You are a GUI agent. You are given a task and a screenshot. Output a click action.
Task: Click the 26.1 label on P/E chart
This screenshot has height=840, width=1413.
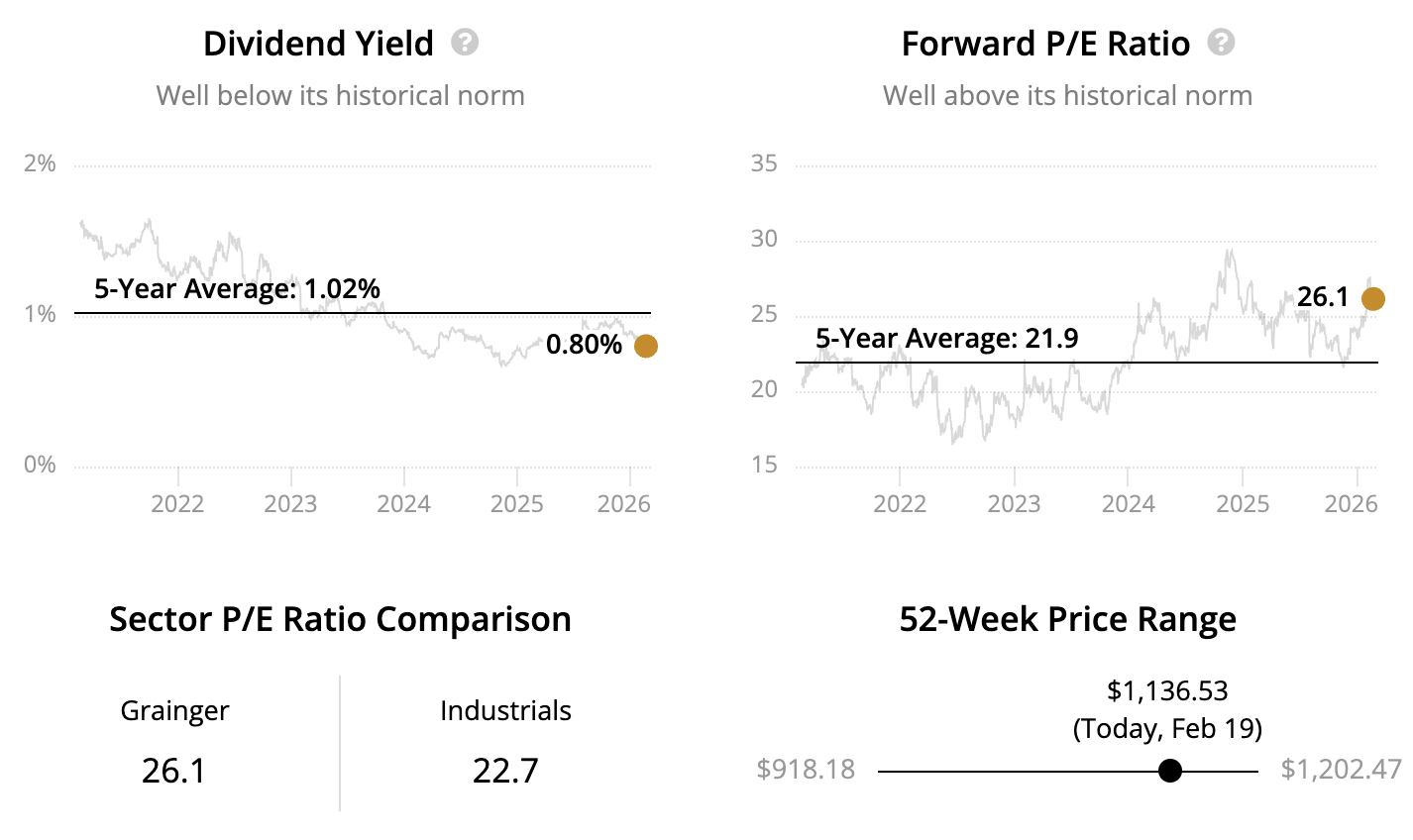(1323, 297)
